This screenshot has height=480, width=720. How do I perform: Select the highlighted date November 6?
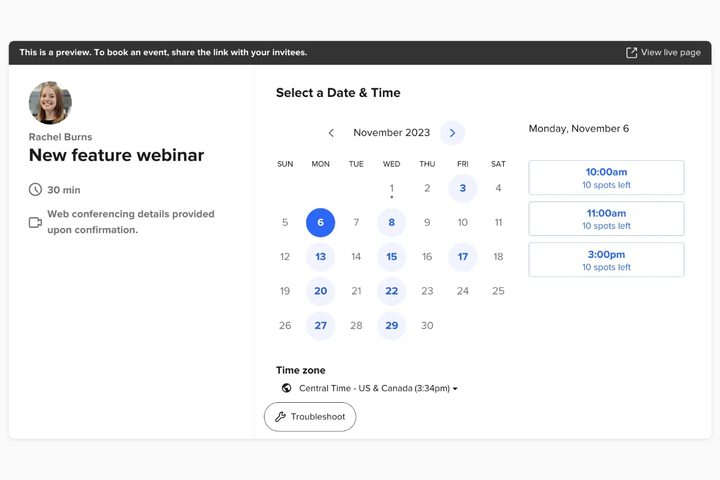click(x=321, y=222)
